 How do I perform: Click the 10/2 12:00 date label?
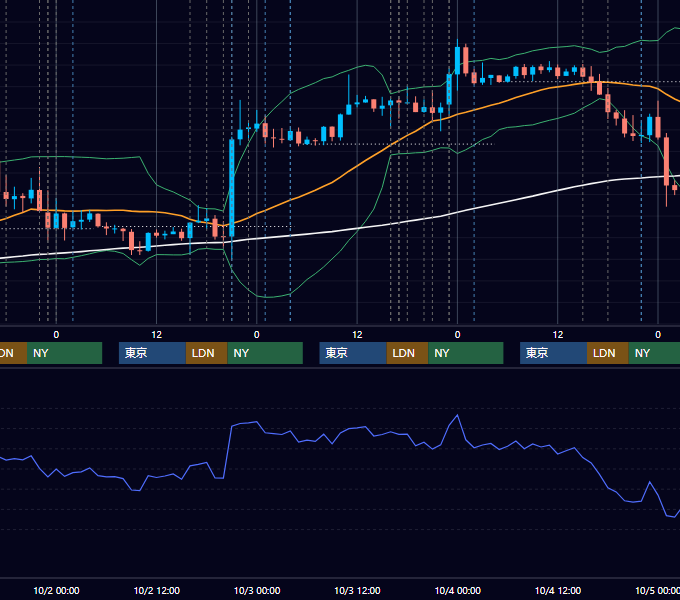(x=157, y=590)
